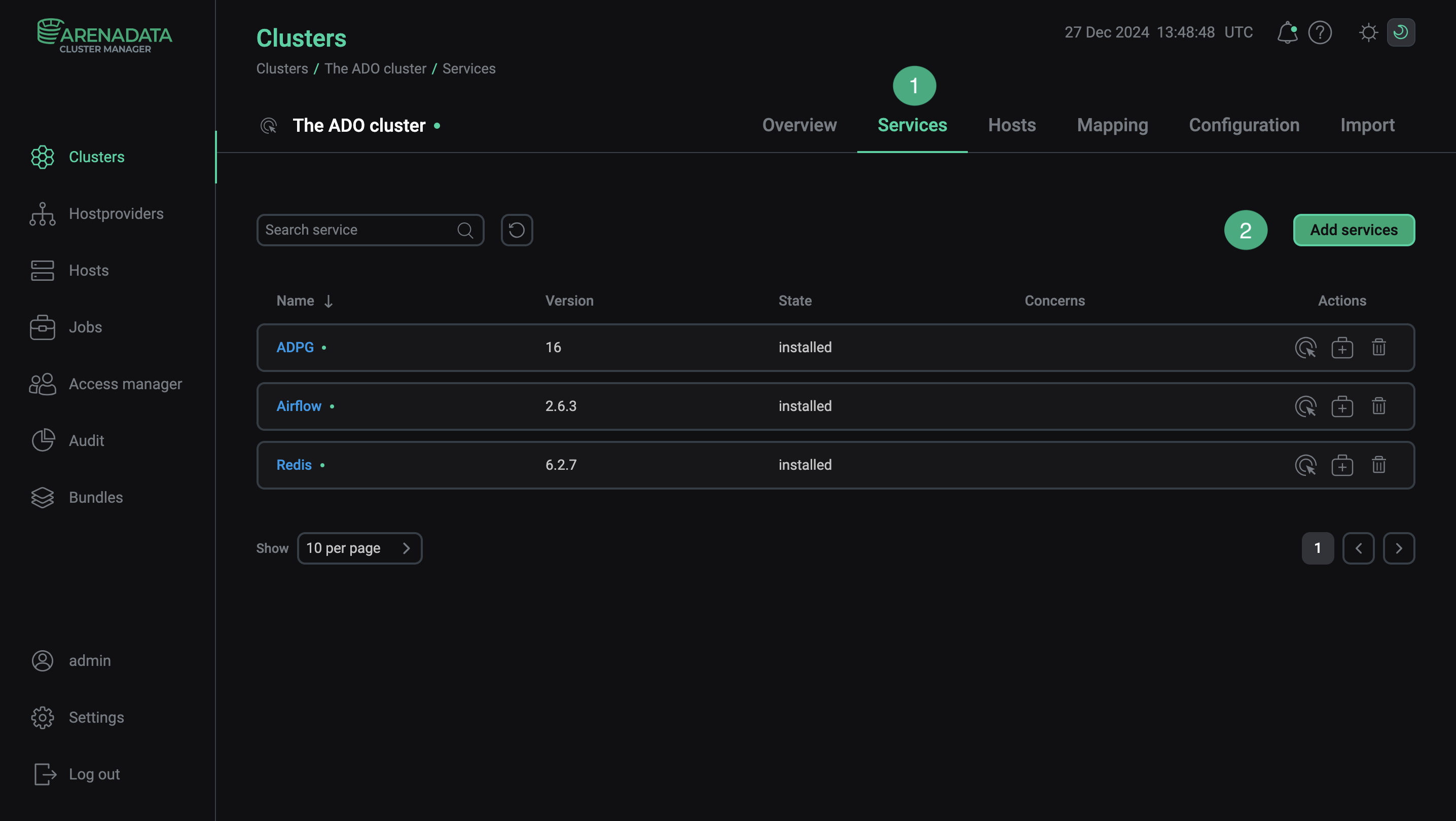Open cluster actions icon beside The ADO cluster
The width and height of the screenshot is (1456, 821).
269,126
